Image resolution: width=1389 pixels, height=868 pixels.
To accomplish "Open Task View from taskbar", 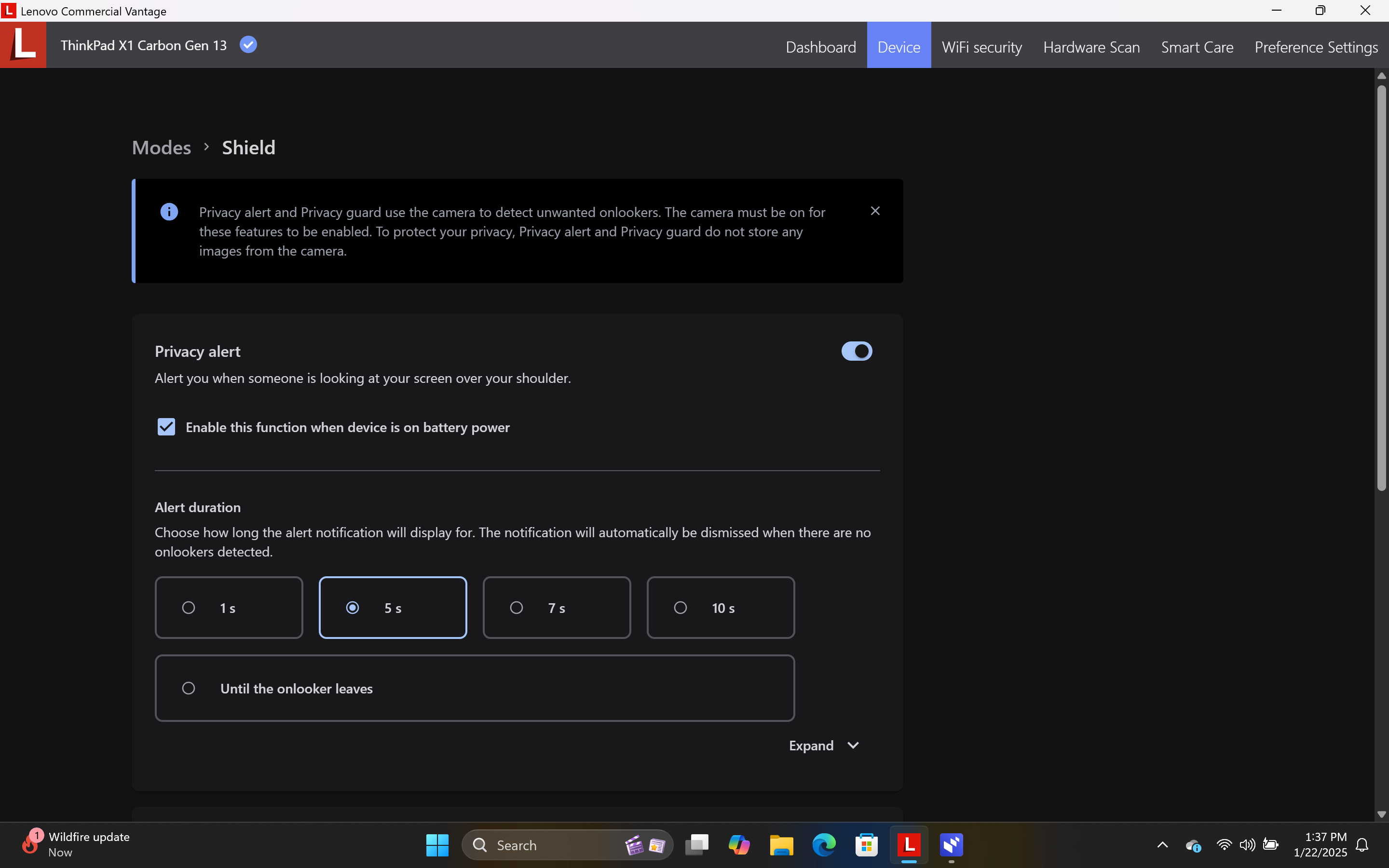I will [x=697, y=845].
